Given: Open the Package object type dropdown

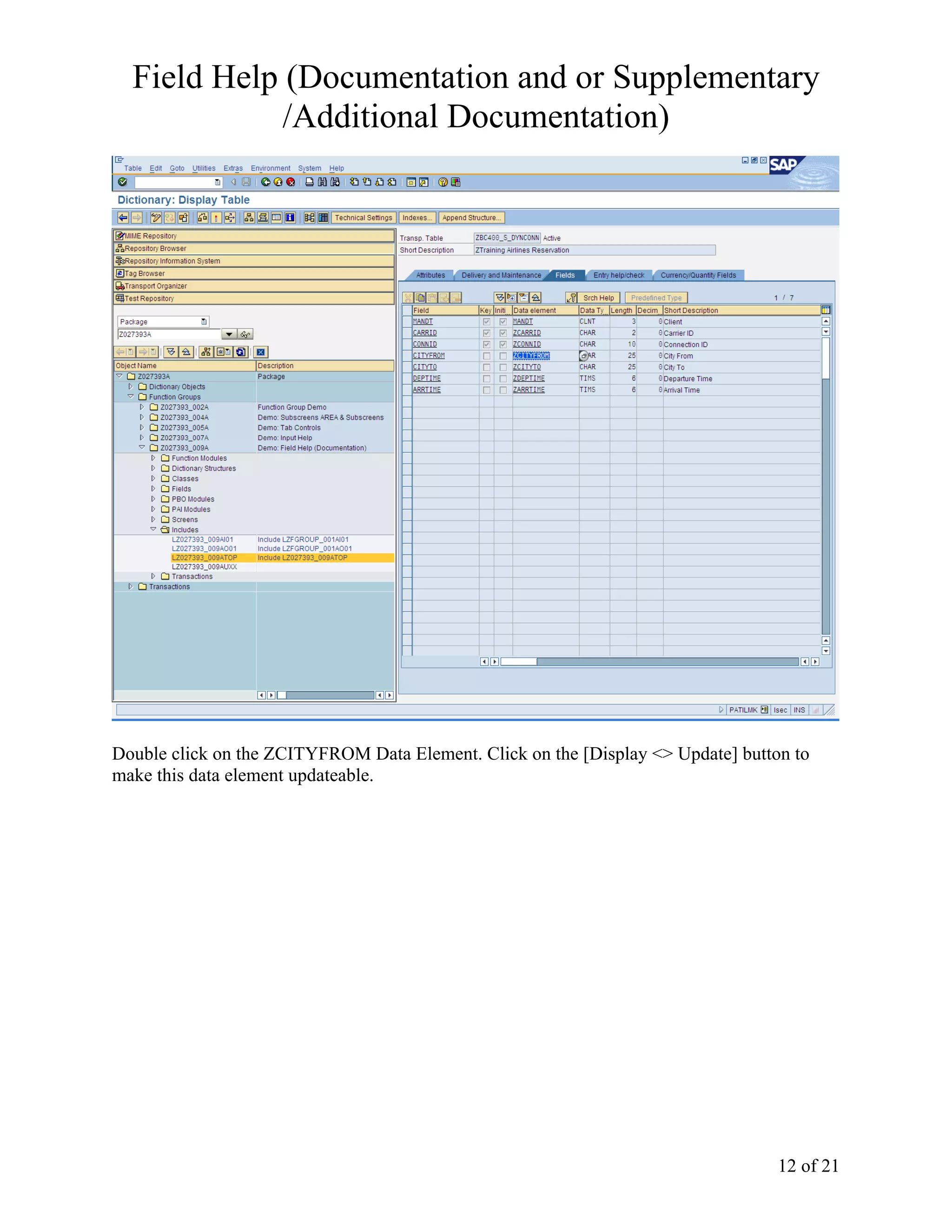Looking at the screenshot, I should coord(204,322).
